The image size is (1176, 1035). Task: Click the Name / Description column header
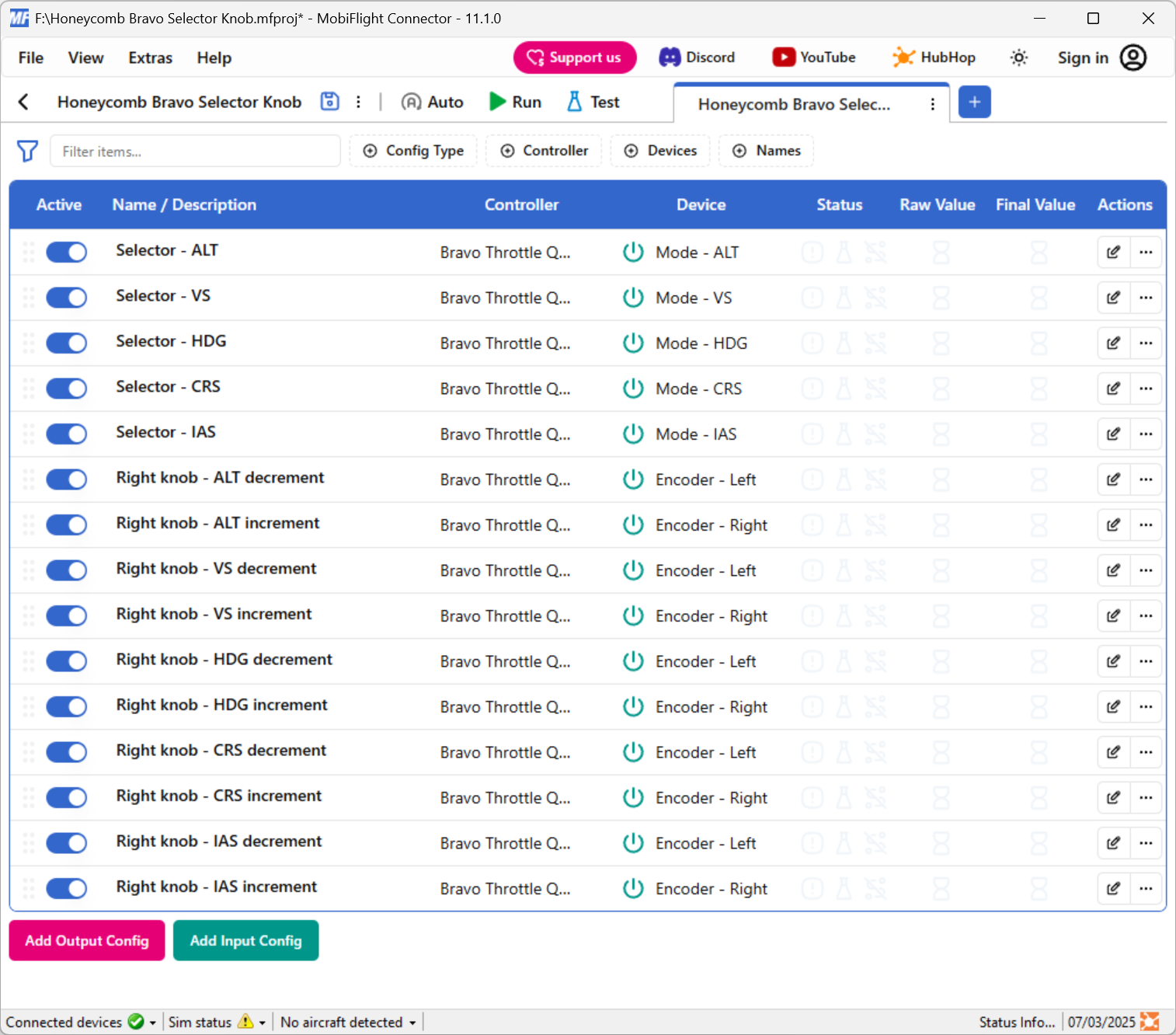tap(184, 204)
